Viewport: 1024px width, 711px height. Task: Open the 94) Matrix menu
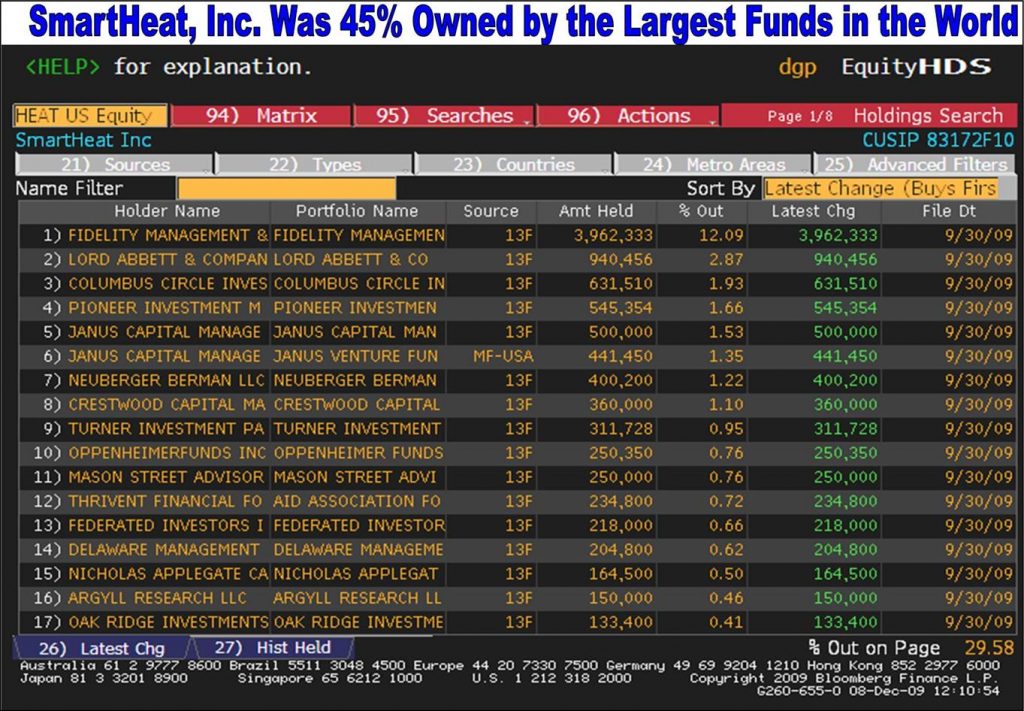[261, 116]
